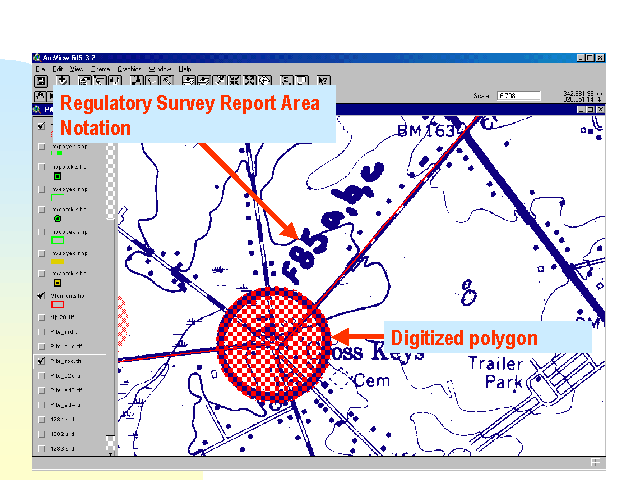Click the yellow square point legend symbol
Viewport: 640px width, 480px height.
point(57,283)
